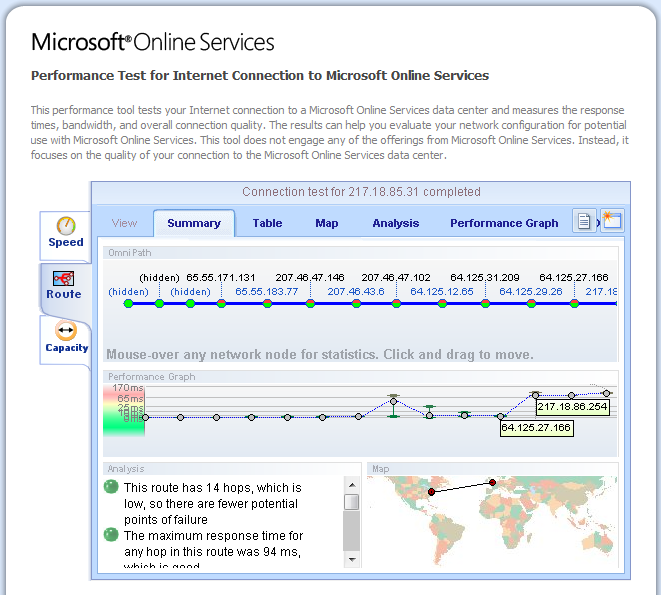Viewport: 661px width, 595px height.
Task: Open the Table tab
Action: pos(267,223)
